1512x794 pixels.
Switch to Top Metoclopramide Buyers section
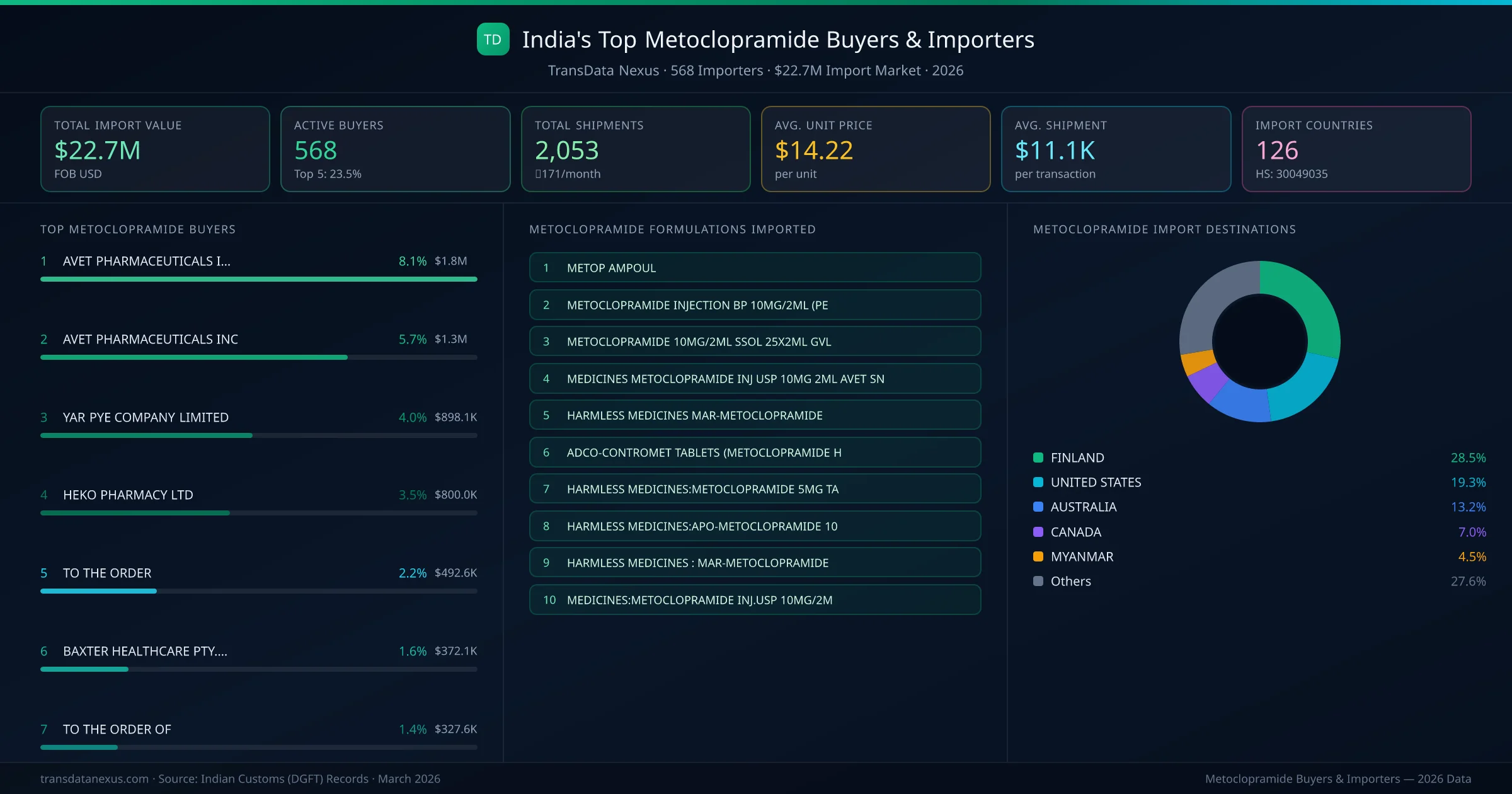click(137, 229)
